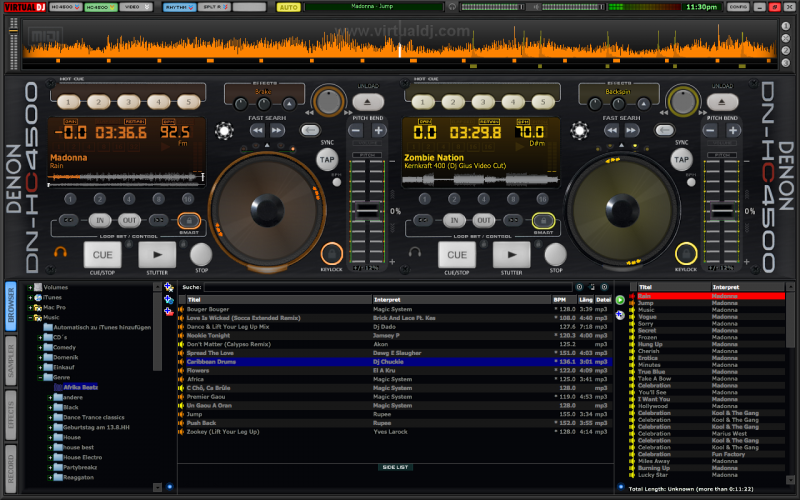Toggle 8-beat loop on right deck

(513, 199)
